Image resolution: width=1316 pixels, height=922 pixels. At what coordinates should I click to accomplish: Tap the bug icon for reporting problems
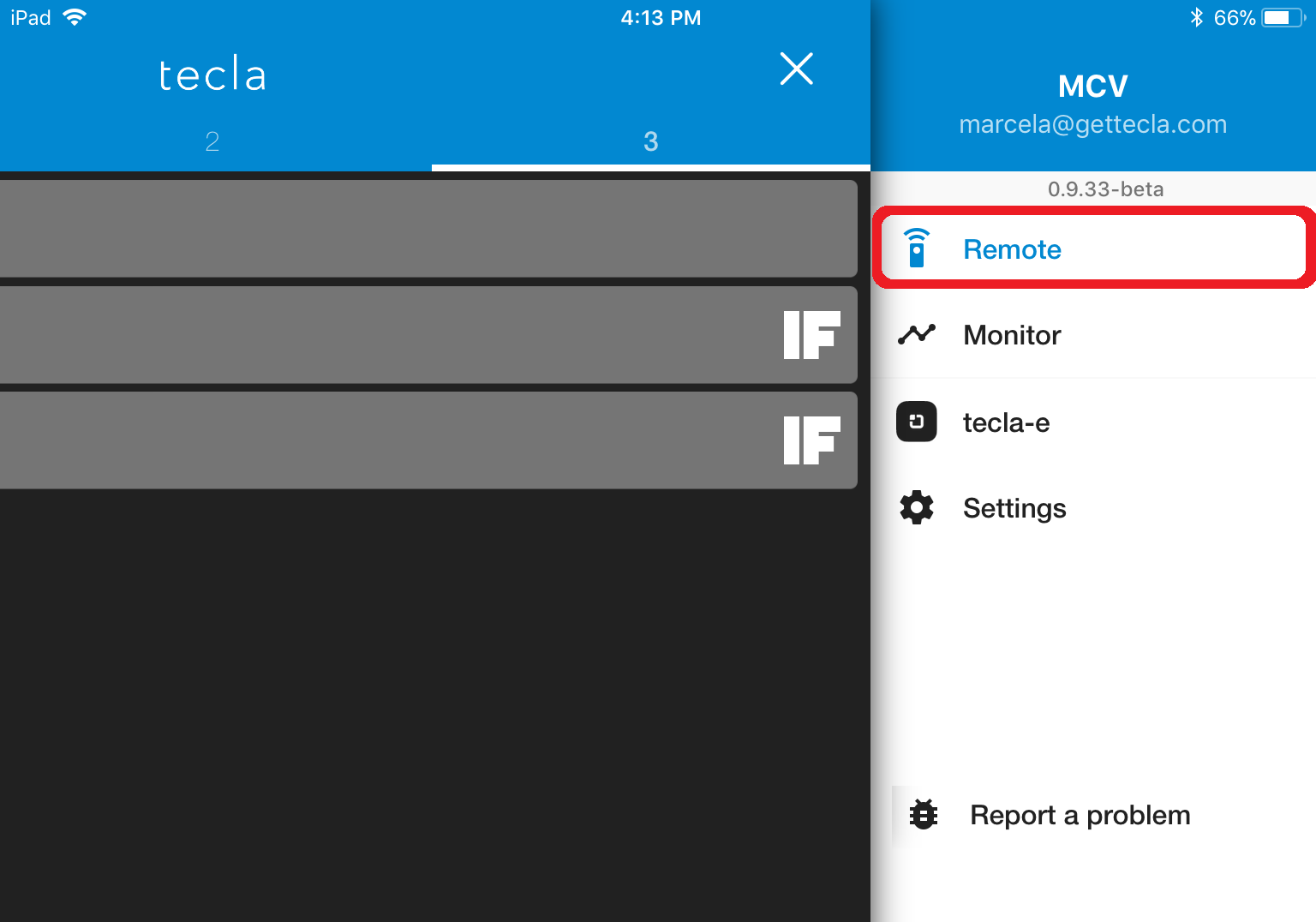[x=923, y=814]
